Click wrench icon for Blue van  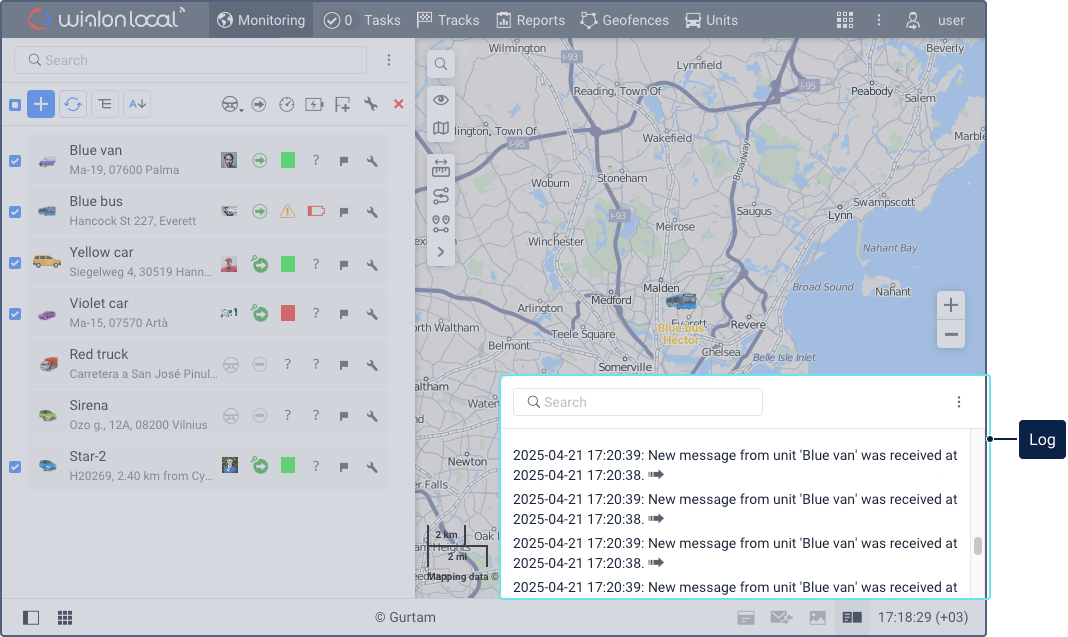(x=372, y=160)
